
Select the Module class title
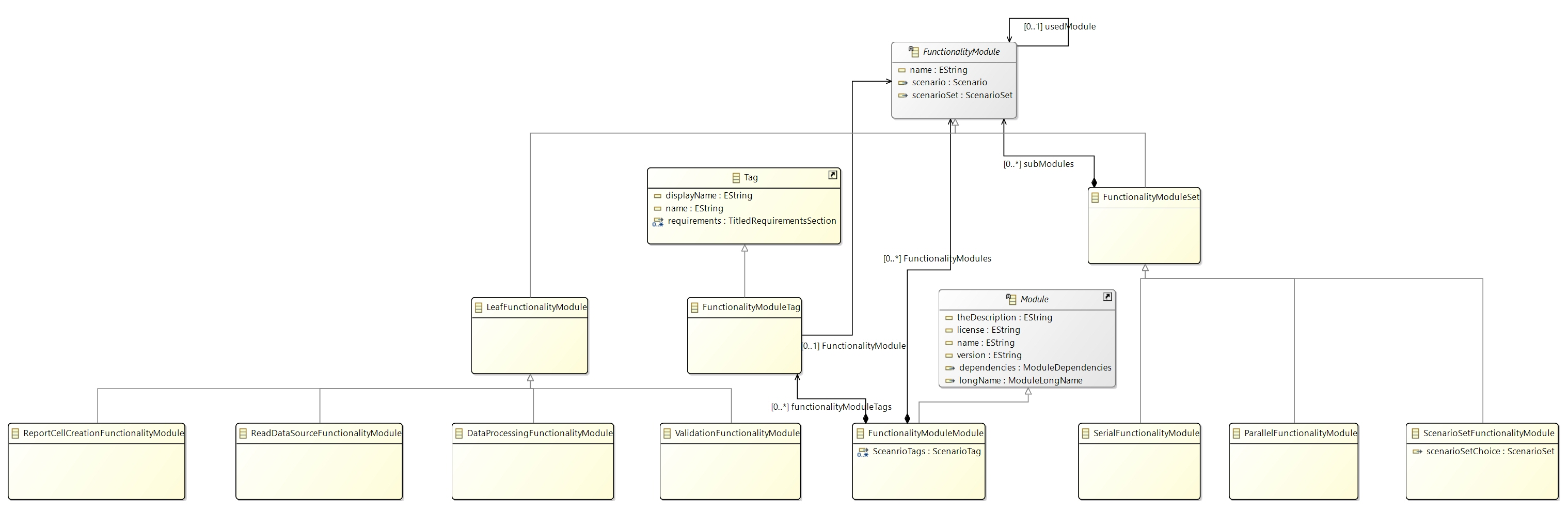(1034, 299)
